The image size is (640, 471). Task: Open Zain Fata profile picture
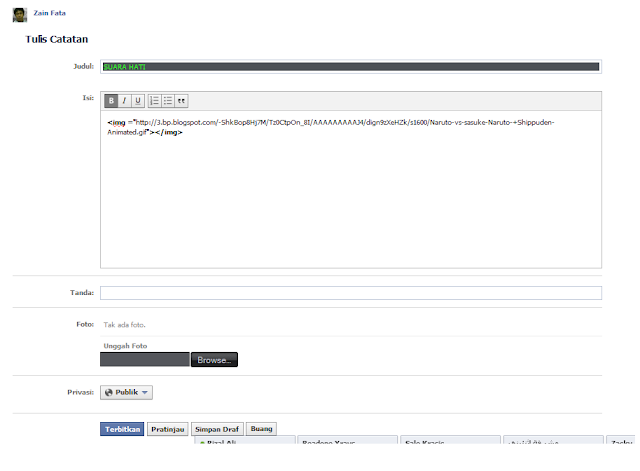click(x=20, y=15)
